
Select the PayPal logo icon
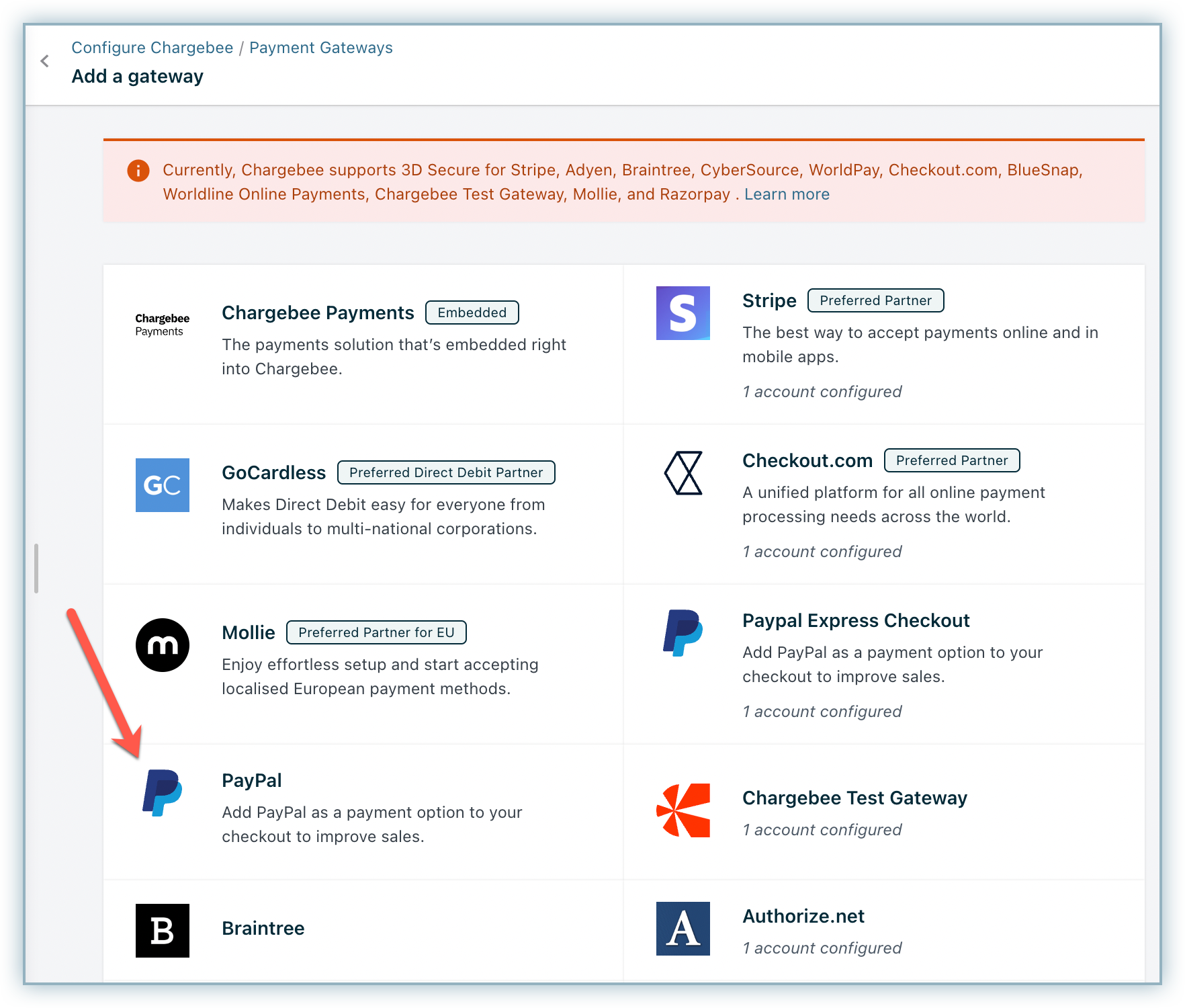(x=162, y=793)
